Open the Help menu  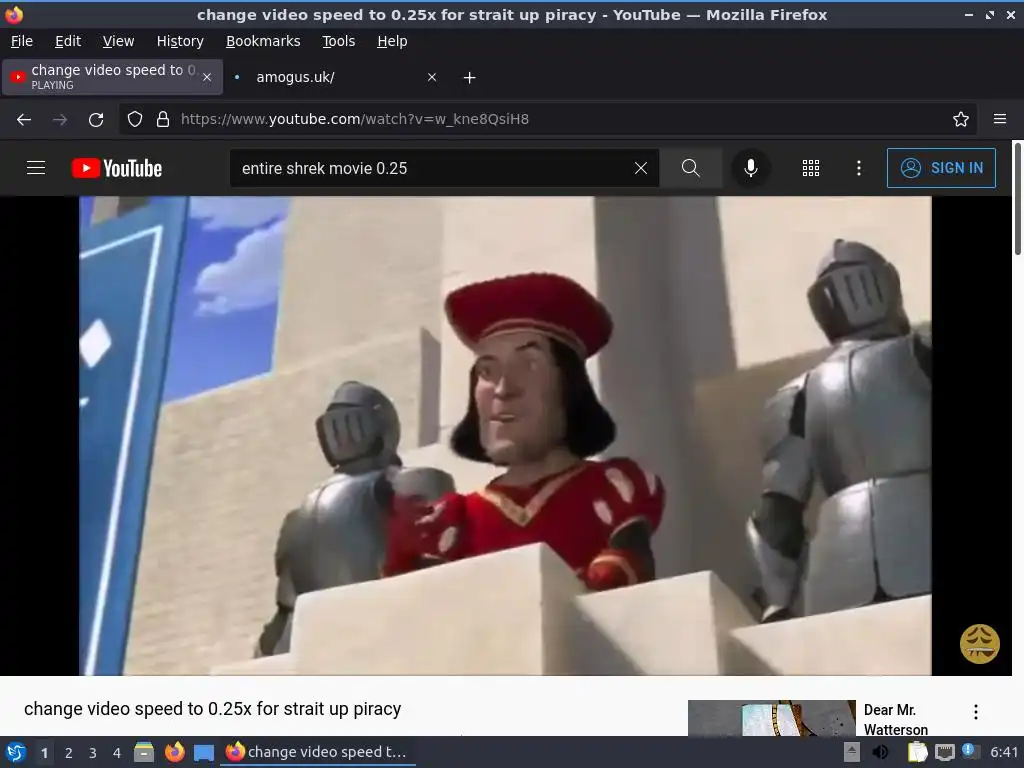pyautogui.click(x=392, y=41)
